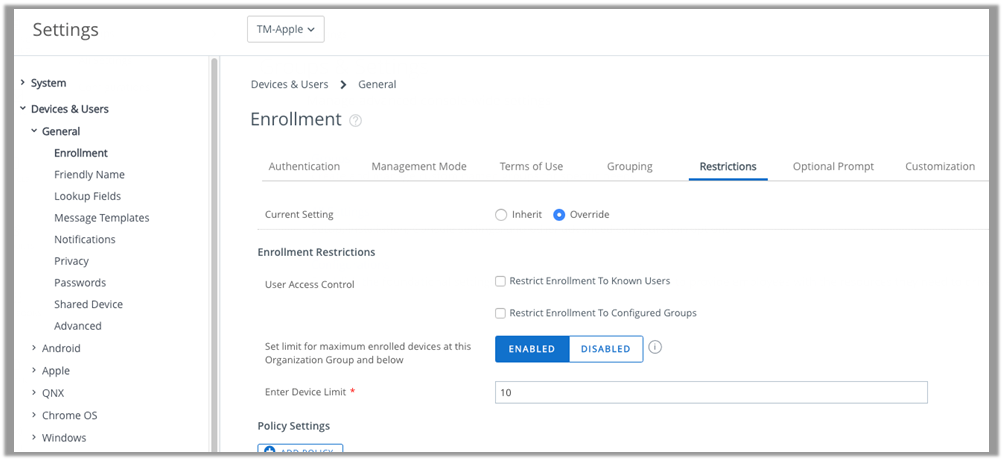Viewport: 1003px width, 461px height.
Task: Click the Enter Device Limit field
Action: click(x=711, y=393)
